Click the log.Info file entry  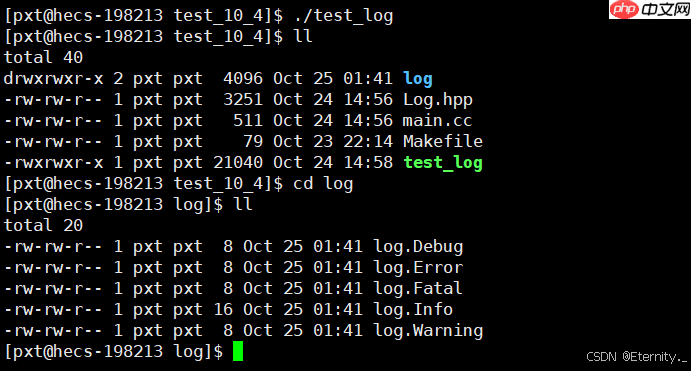[x=413, y=310]
